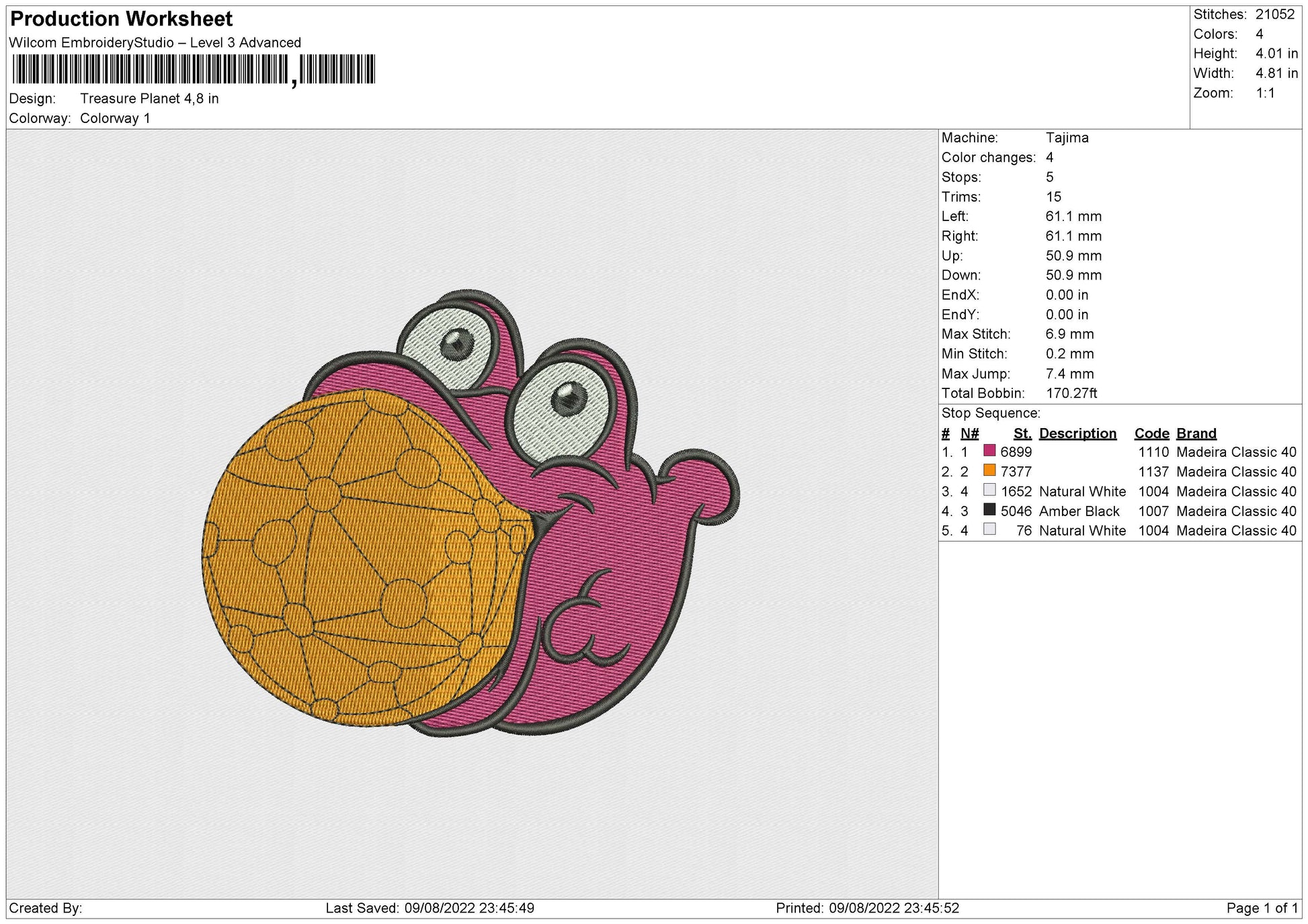Click the Page 1 of 1 label
The height and width of the screenshot is (924, 1308).
pyautogui.click(x=1262, y=909)
